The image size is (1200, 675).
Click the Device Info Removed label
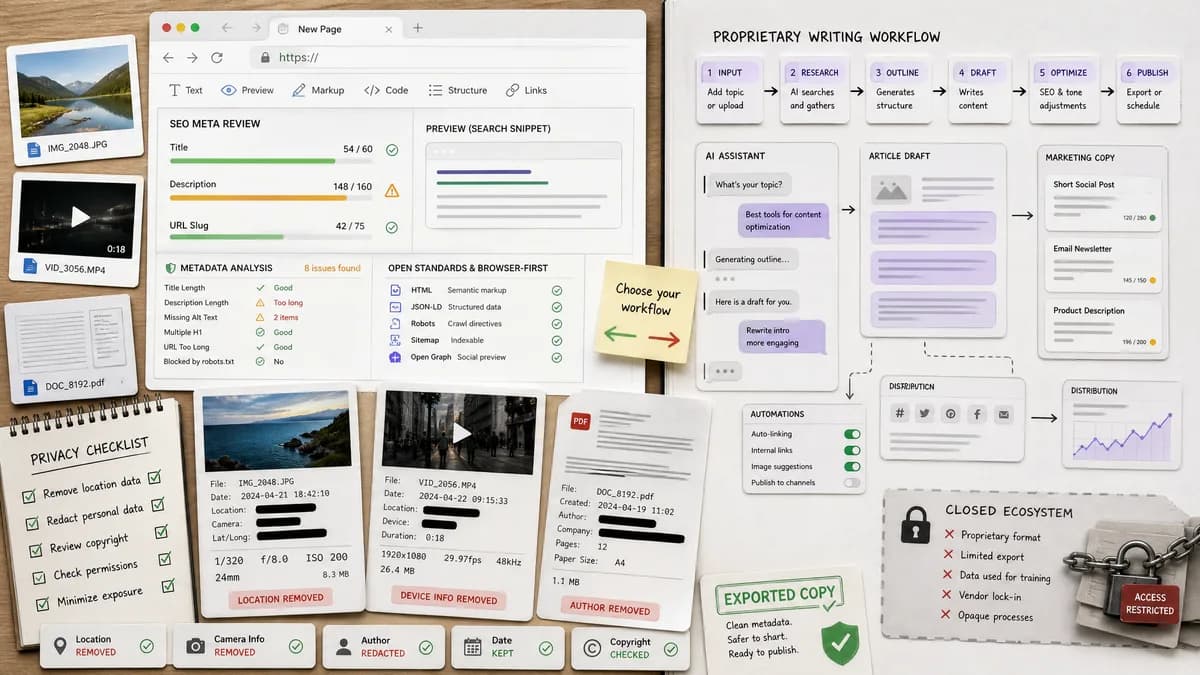(x=449, y=599)
